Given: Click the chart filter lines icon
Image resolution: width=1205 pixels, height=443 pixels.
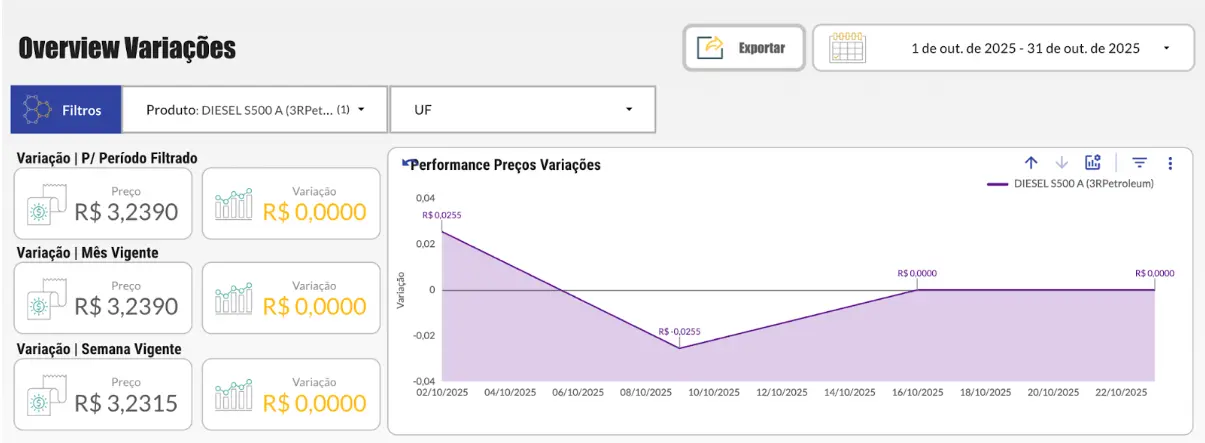Looking at the screenshot, I should point(1139,163).
